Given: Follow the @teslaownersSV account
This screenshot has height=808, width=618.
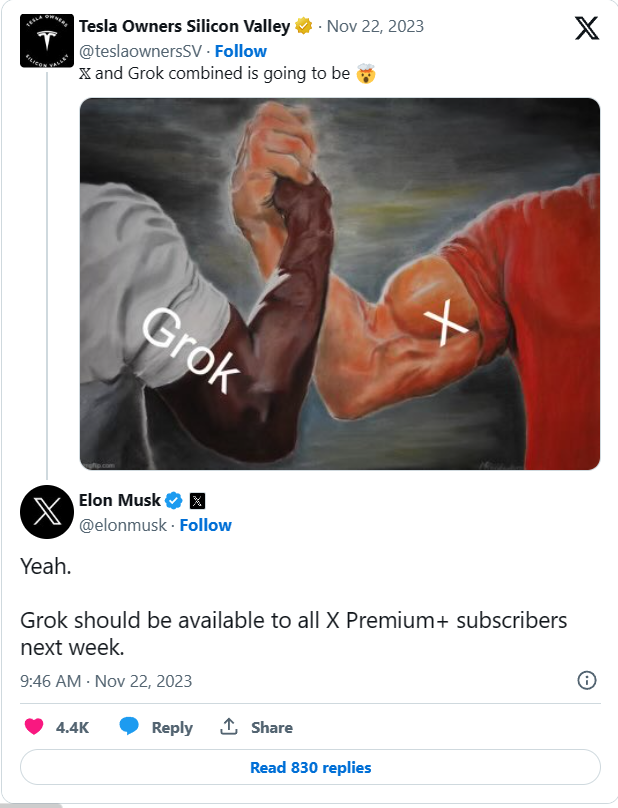Looking at the screenshot, I should pyautogui.click(x=241, y=51).
